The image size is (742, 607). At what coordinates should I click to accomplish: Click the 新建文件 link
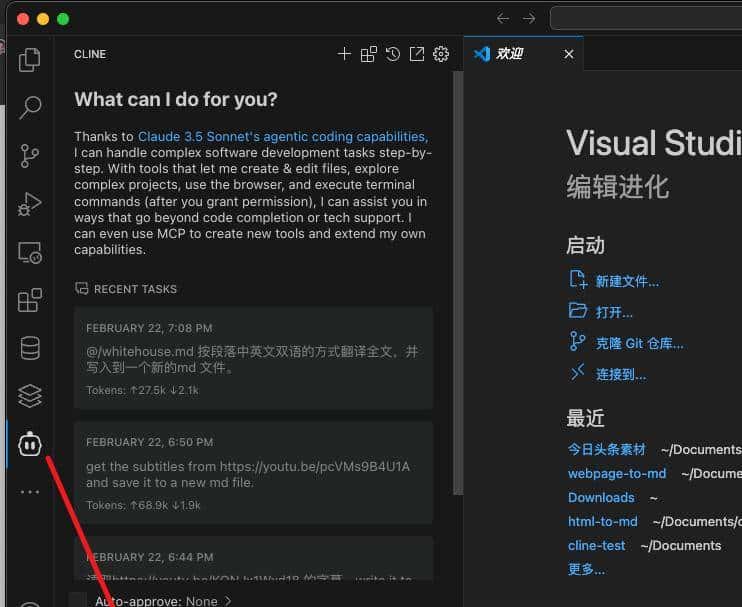pos(627,282)
